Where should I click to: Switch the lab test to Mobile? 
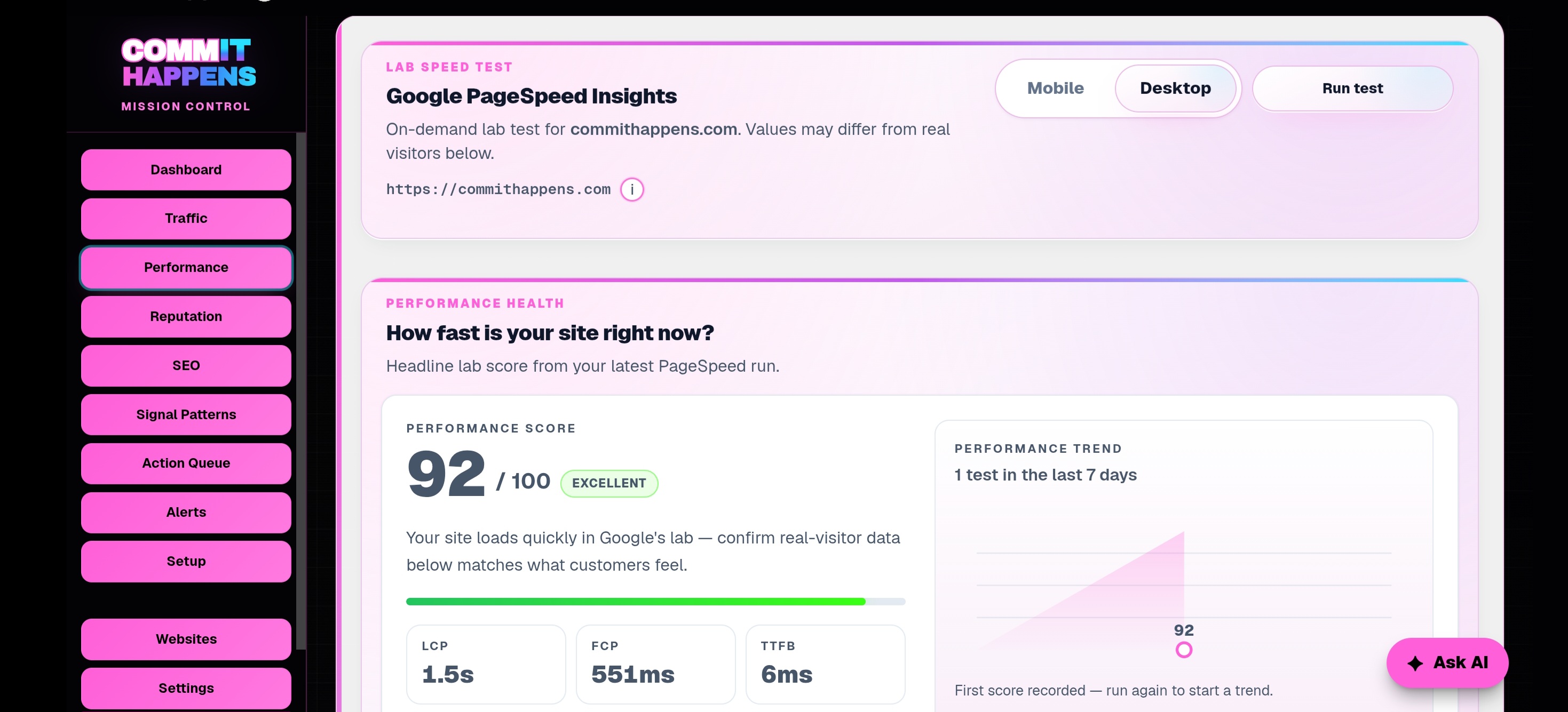1056,88
